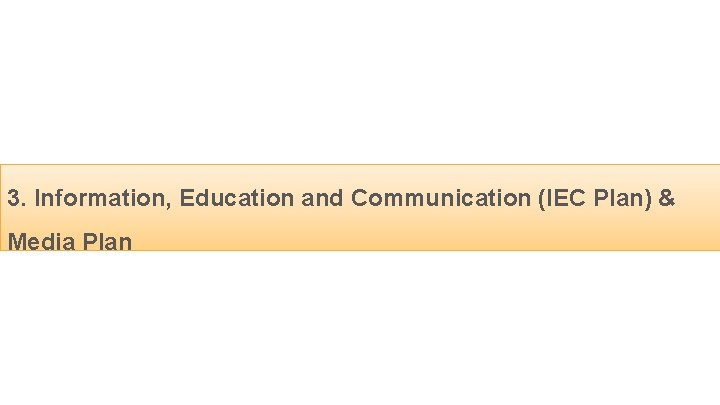Click the "Plan)" text on the first line
The height and width of the screenshot is (405, 720).
point(623,198)
